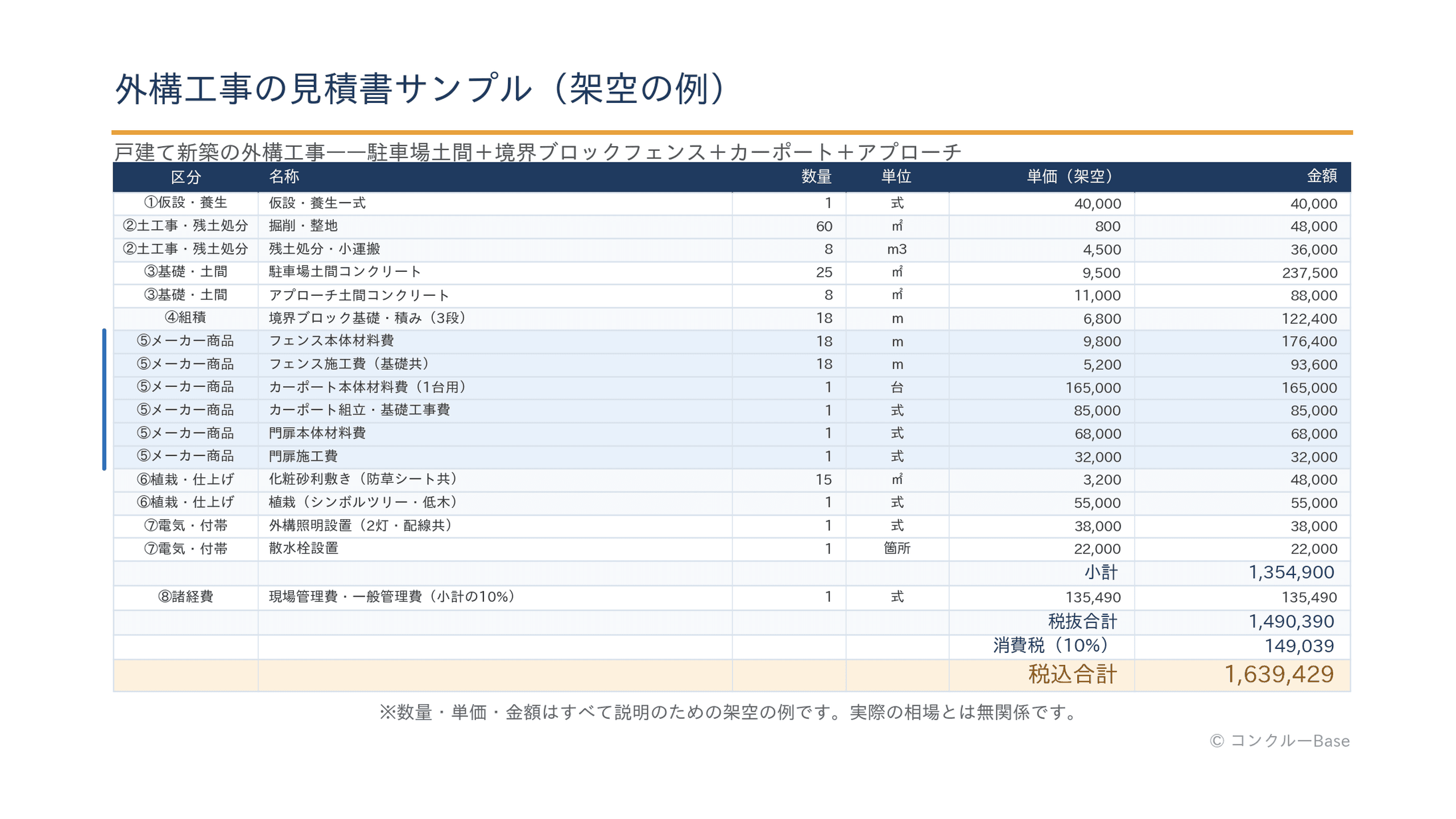Viewport: 1456px width, 819px height.
Task: Select カーポート本体材料費（1台用） item
Action: tap(367, 387)
